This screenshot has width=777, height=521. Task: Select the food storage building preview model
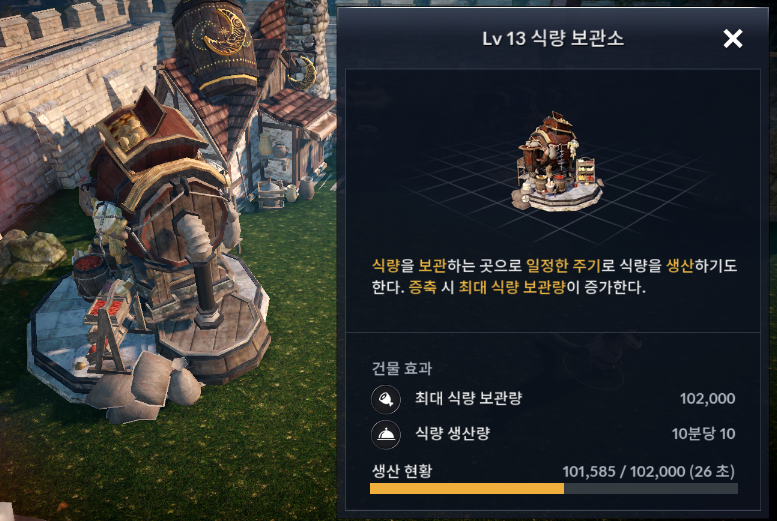pyautogui.click(x=557, y=162)
